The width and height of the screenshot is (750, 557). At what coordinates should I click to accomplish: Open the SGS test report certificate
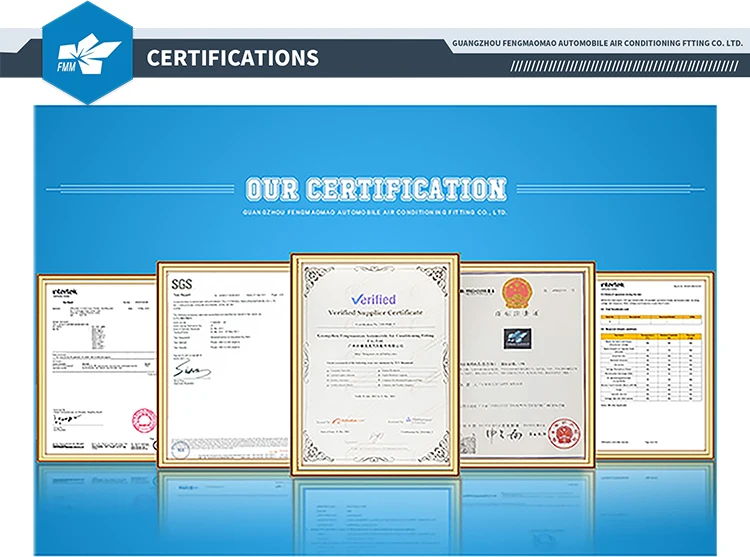[x=224, y=364]
